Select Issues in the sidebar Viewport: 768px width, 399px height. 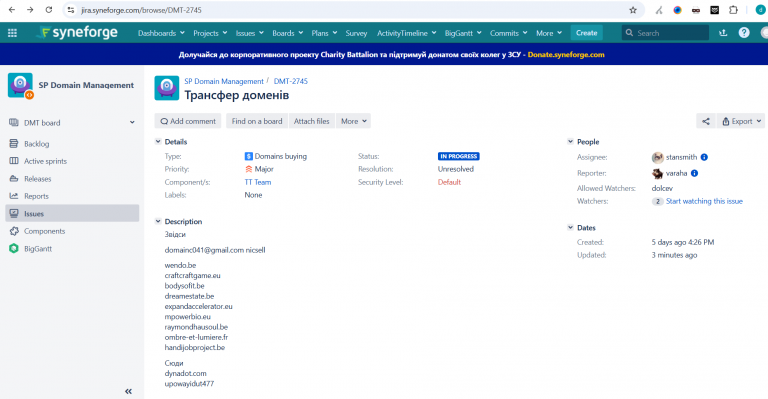tap(72, 213)
